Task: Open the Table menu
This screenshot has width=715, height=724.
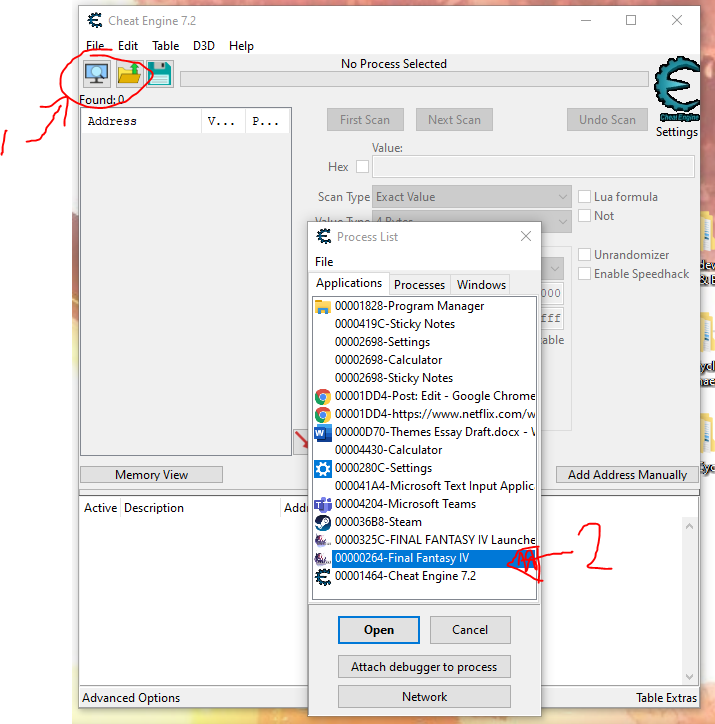Action: [x=166, y=46]
